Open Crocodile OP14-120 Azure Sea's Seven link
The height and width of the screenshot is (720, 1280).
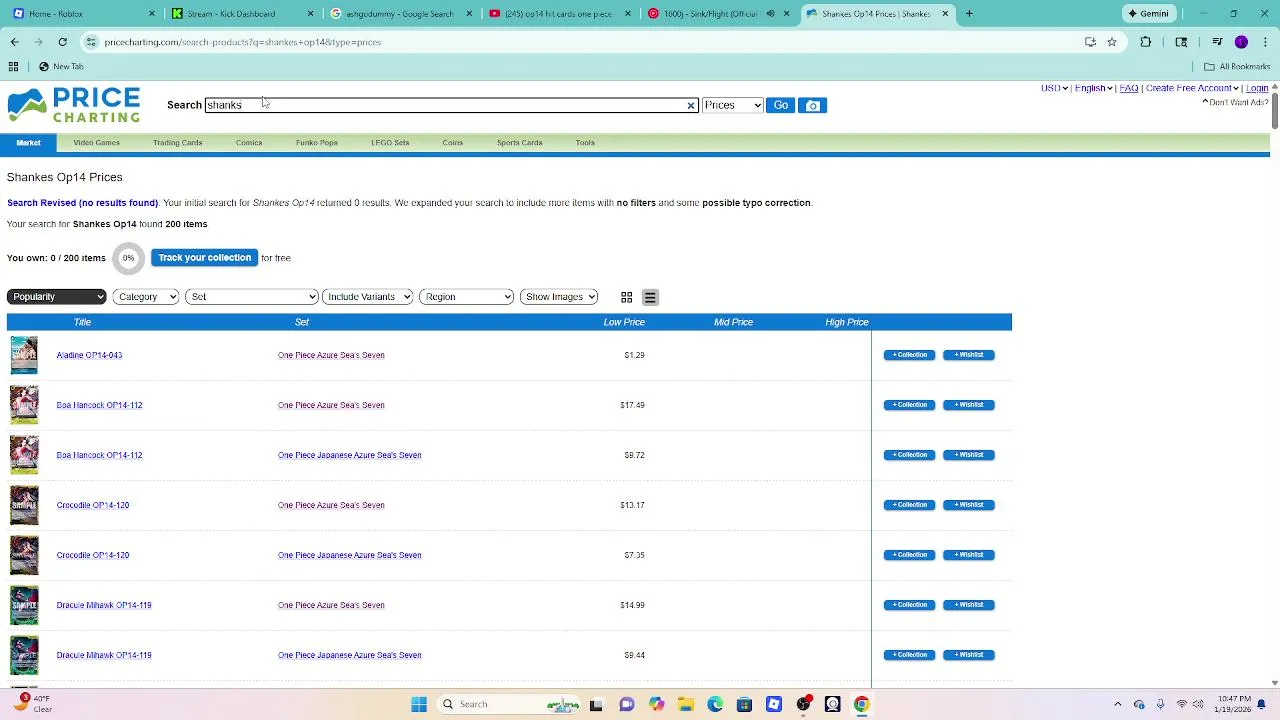click(x=331, y=505)
